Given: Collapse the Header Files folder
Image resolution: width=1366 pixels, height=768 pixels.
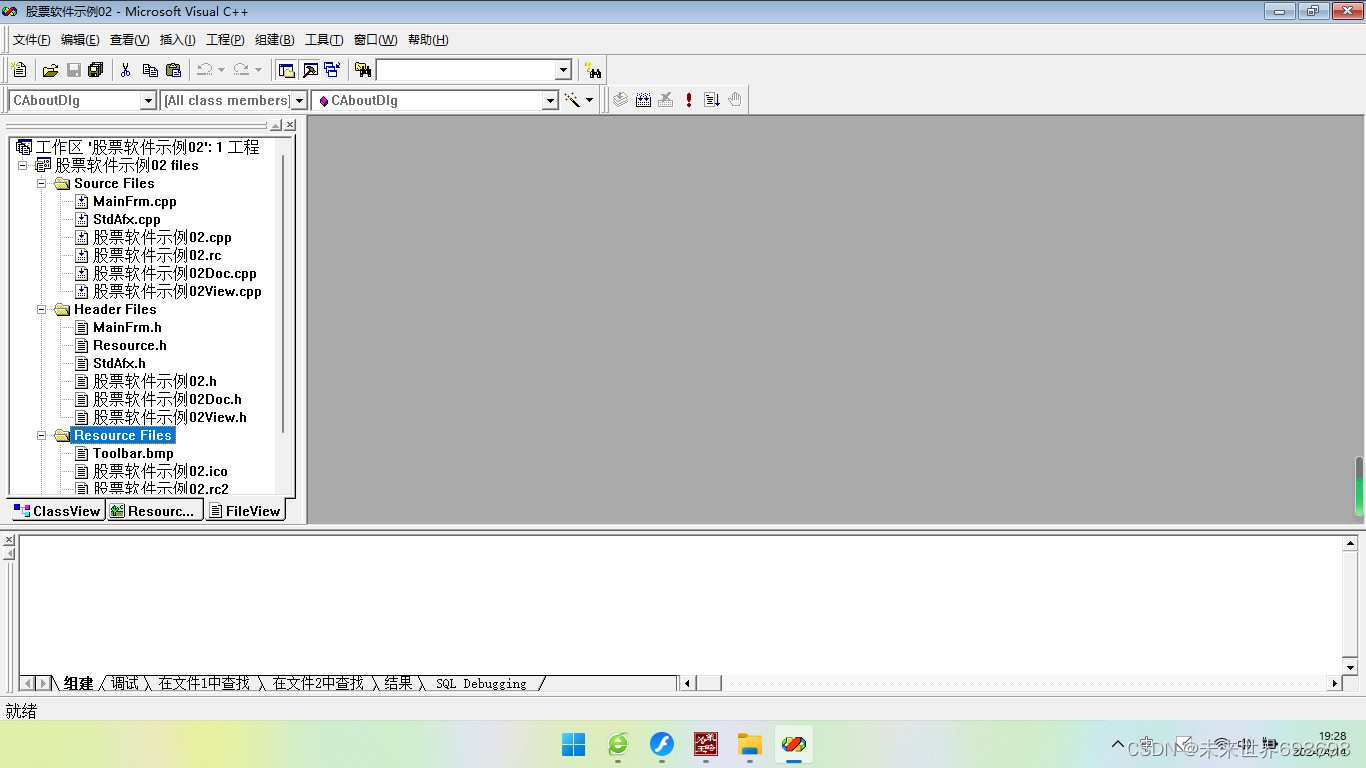Looking at the screenshot, I should click(x=42, y=310).
